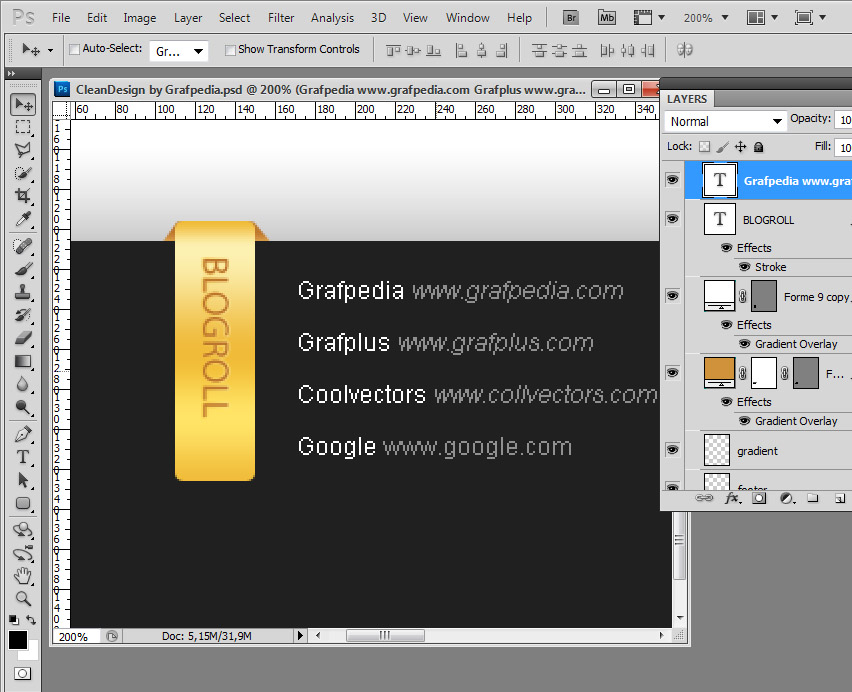Hide the Forme 9 copy layer
The width and height of the screenshot is (852, 692).
(x=673, y=296)
